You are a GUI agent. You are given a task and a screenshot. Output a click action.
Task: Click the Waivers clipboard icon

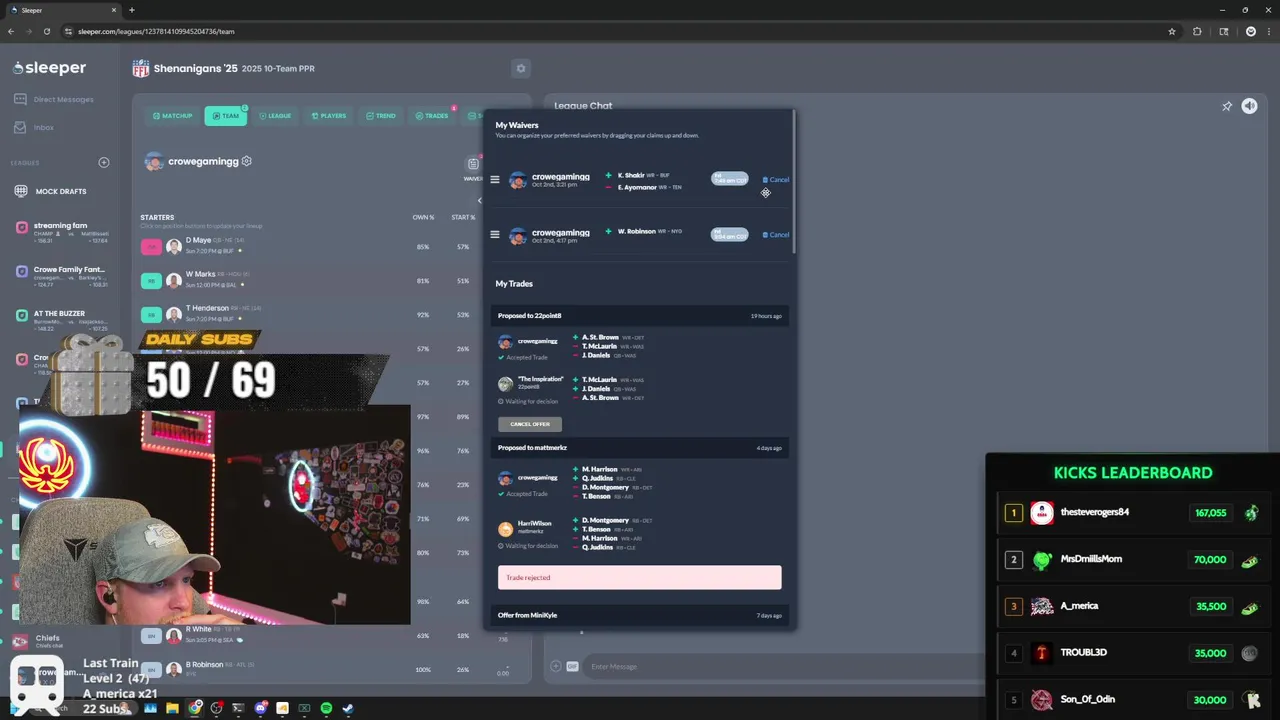[473, 164]
